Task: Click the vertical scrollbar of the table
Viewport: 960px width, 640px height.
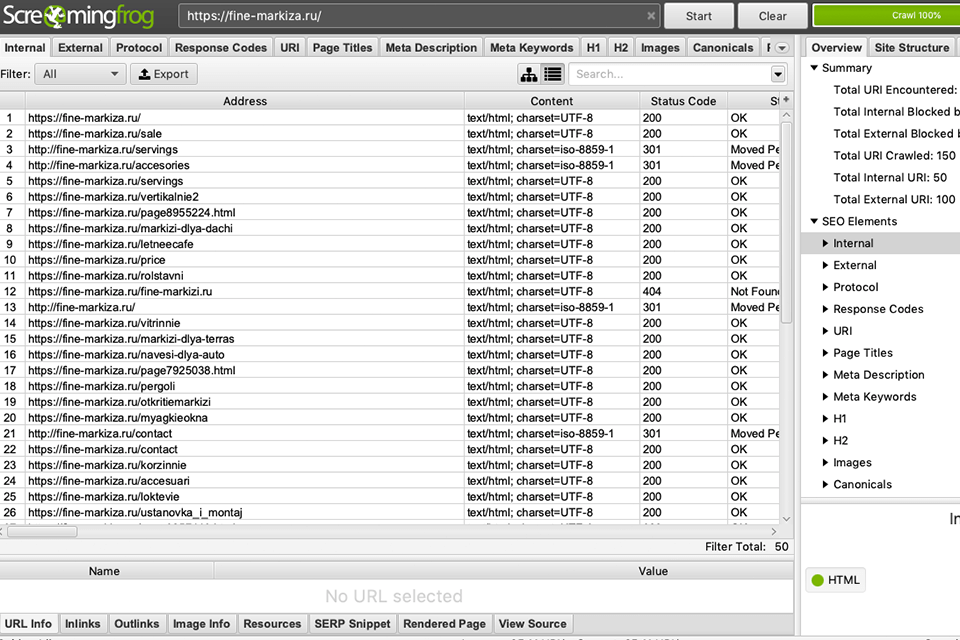Action: point(787,223)
